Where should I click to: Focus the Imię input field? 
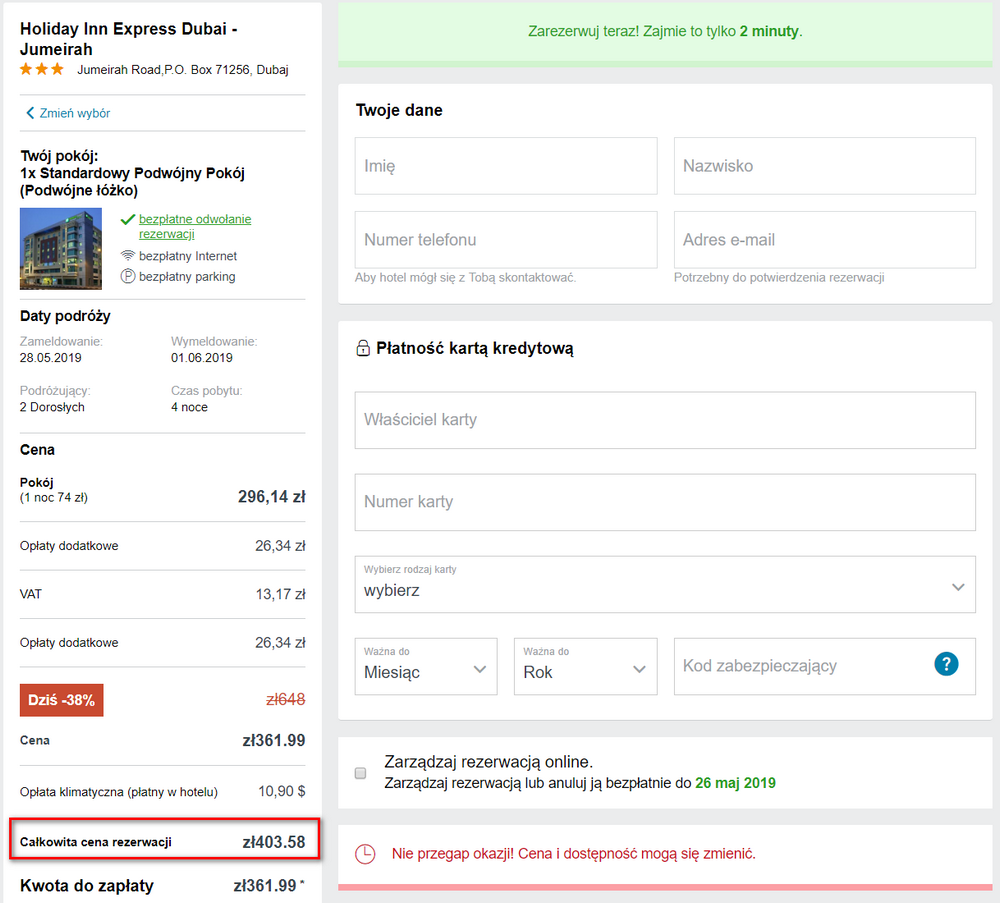tap(506, 166)
